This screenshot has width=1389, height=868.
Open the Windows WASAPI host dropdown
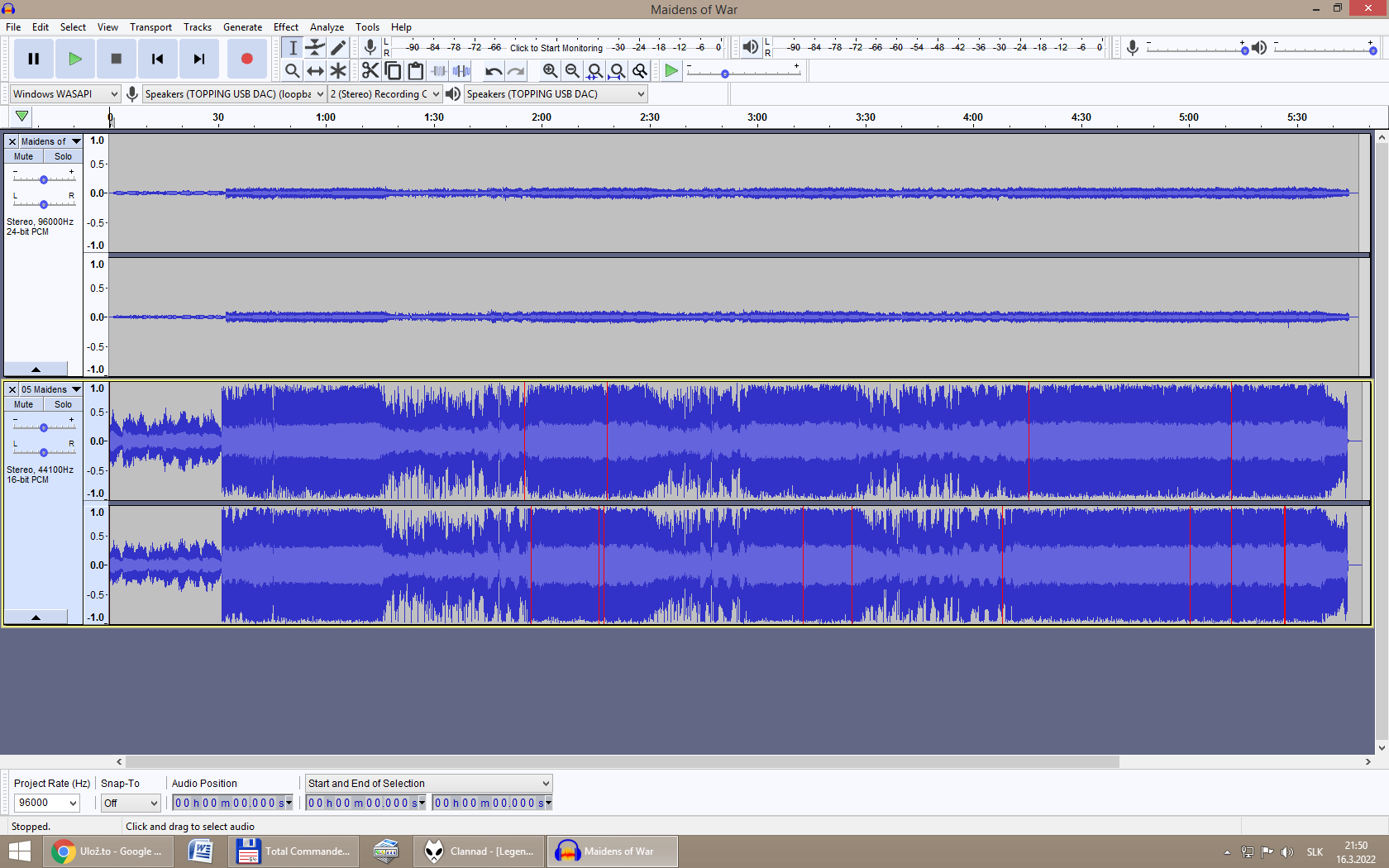[x=65, y=94]
